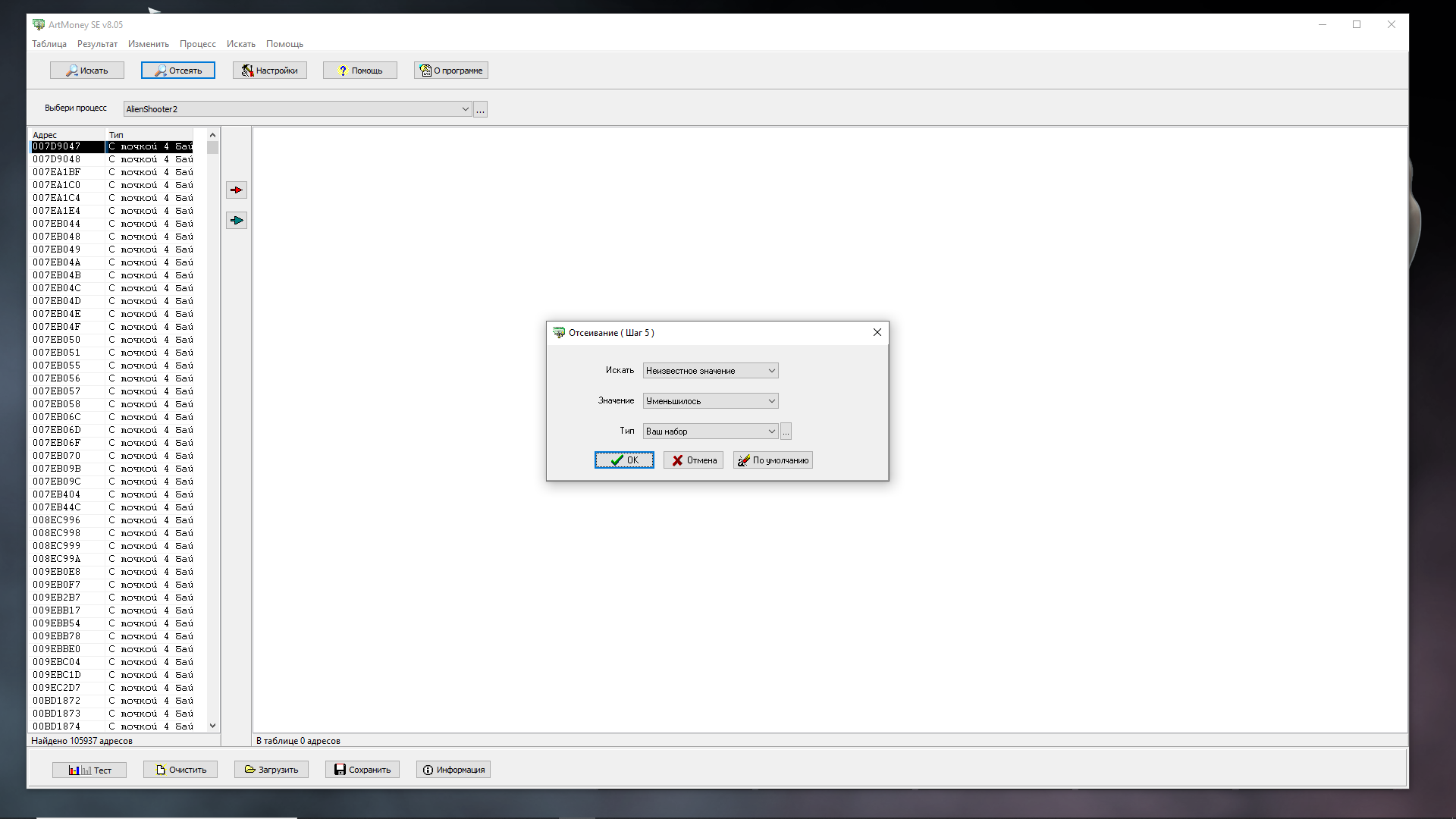The height and width of the screenshot is (819, 1456).
Task: Click the Искать search toolbar button
Action: pos(86,71)
